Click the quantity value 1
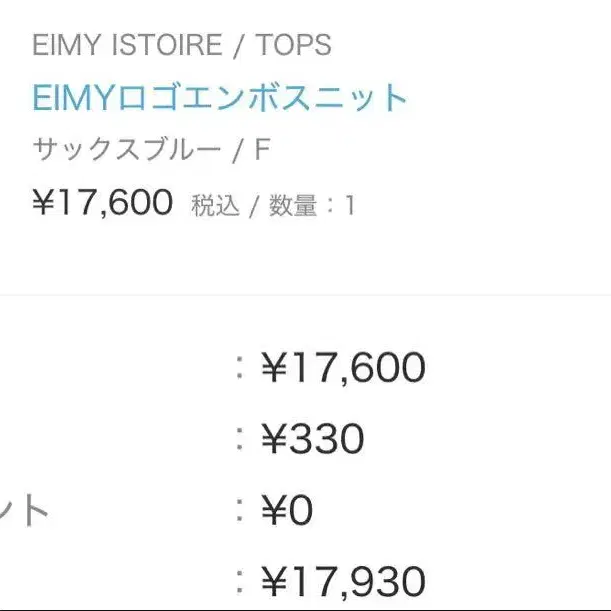Image resolution: width=611 pixels, height=611 pixels. coord(350,206)
